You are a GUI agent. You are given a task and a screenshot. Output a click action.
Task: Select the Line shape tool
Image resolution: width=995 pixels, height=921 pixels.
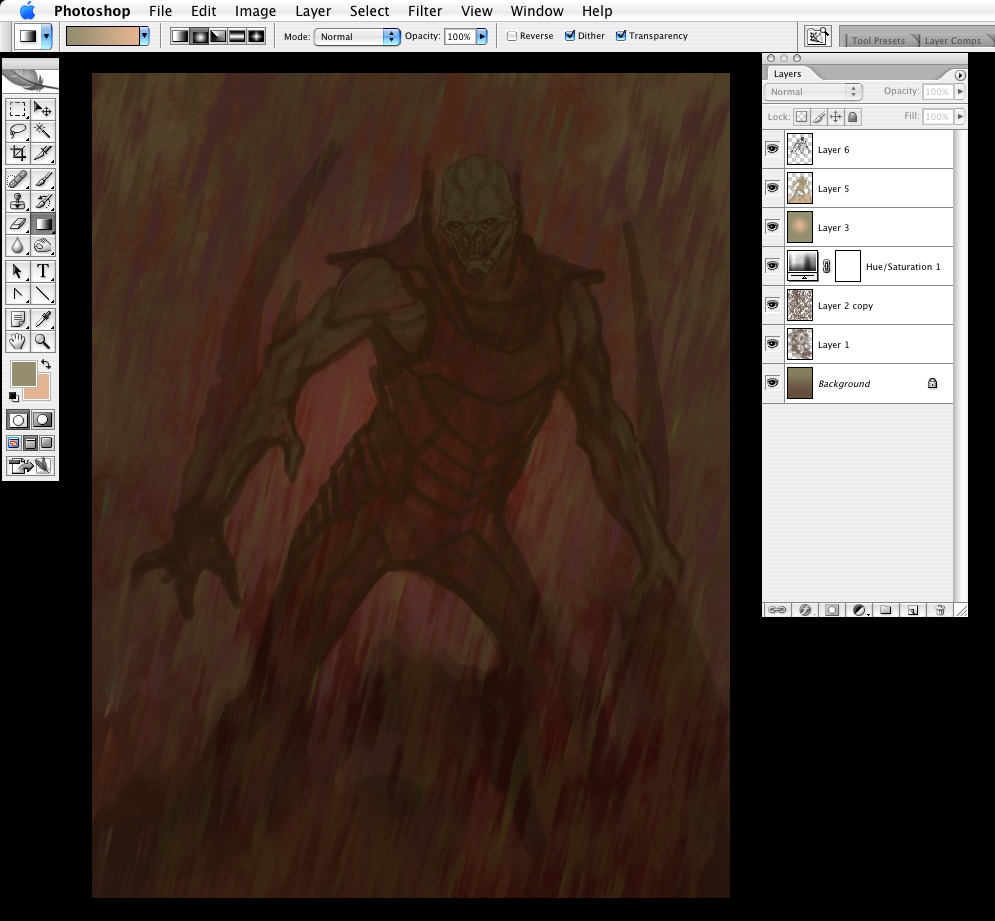[43, 294]
